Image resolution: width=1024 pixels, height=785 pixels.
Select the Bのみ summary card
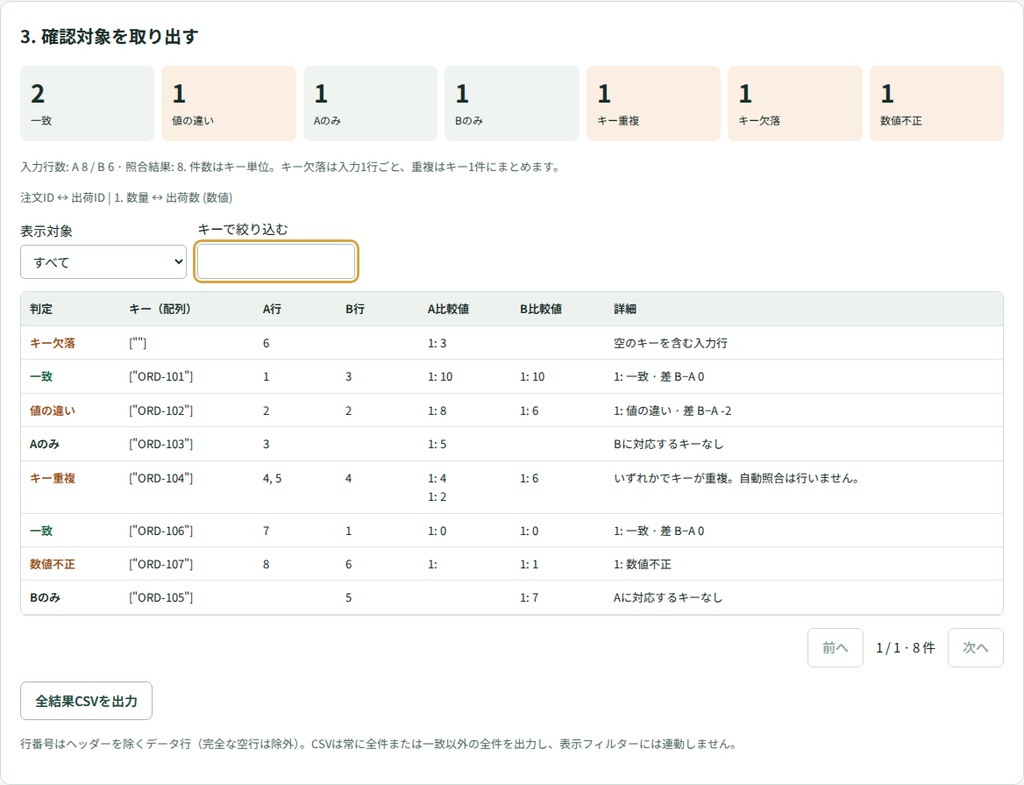coord(512,103)
